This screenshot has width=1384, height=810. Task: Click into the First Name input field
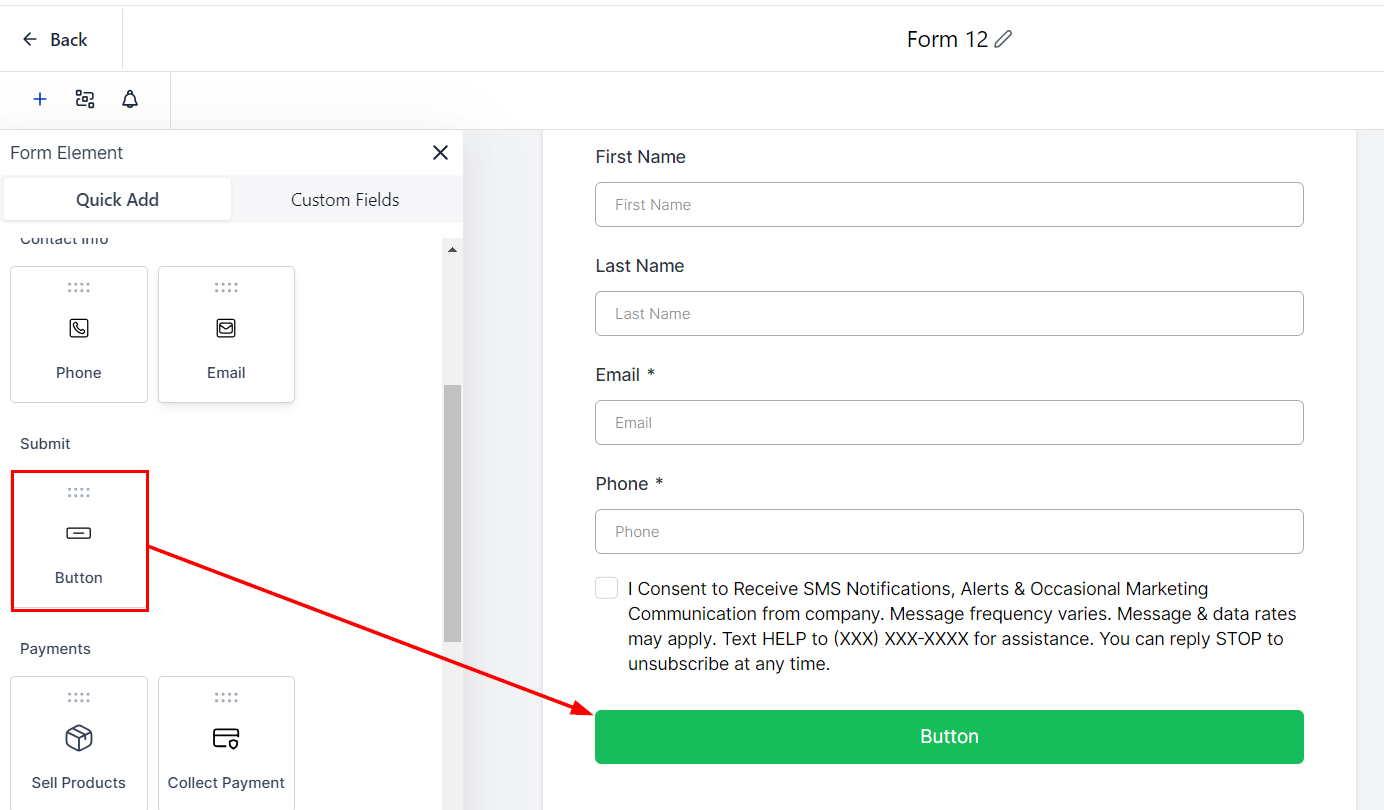[949, 204]
